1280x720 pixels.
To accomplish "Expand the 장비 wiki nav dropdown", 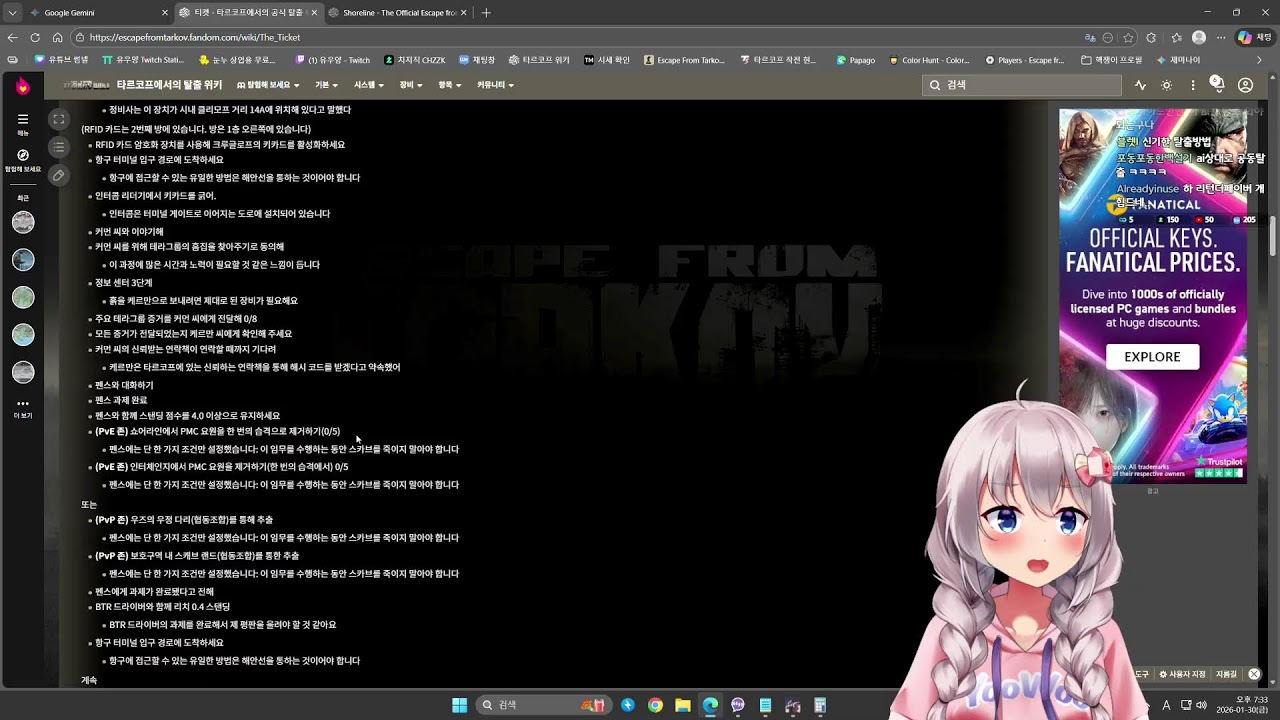I will click(410, 85).
